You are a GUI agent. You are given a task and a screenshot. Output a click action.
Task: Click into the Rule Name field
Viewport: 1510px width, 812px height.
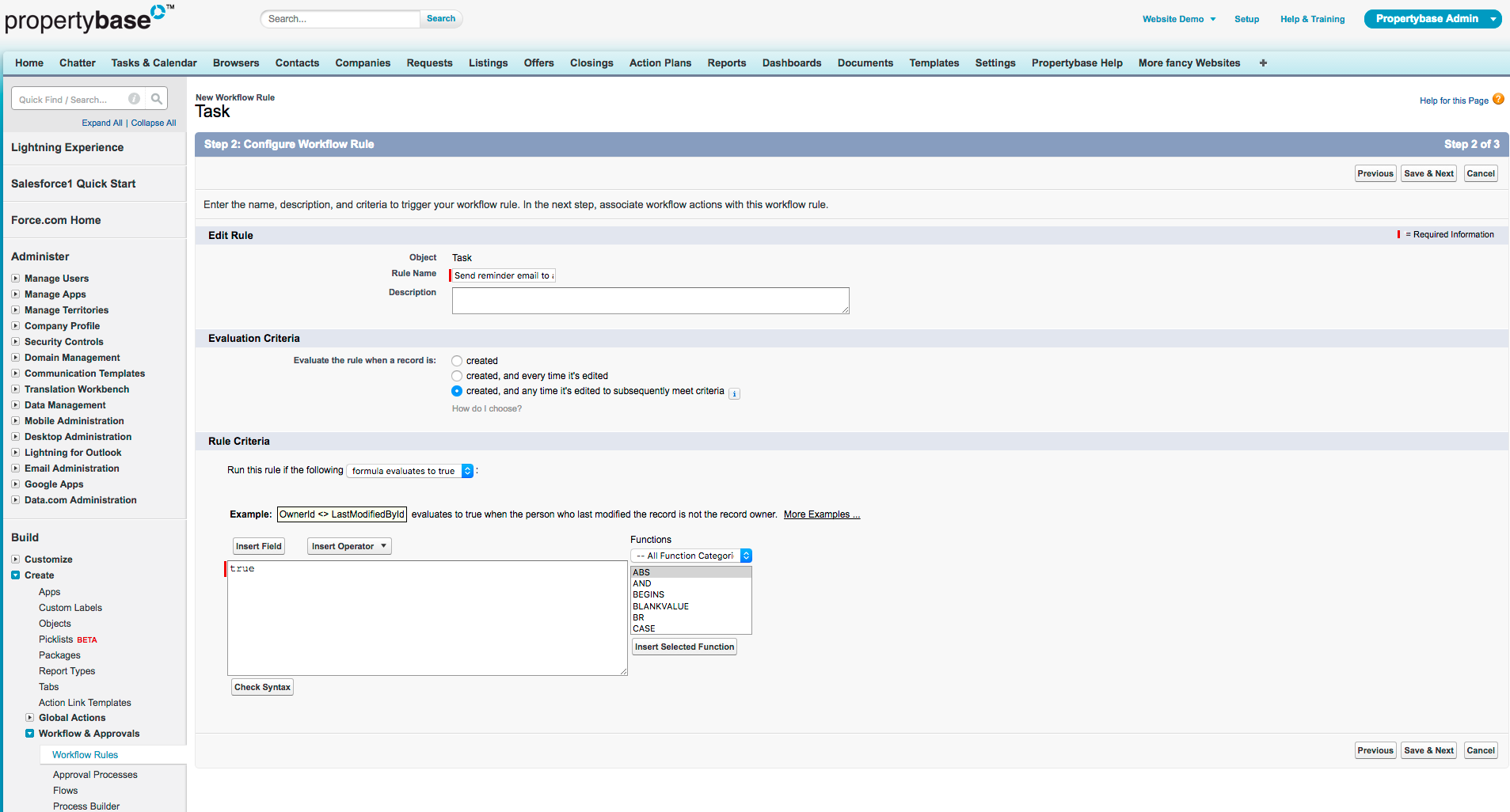coord(504,275)
